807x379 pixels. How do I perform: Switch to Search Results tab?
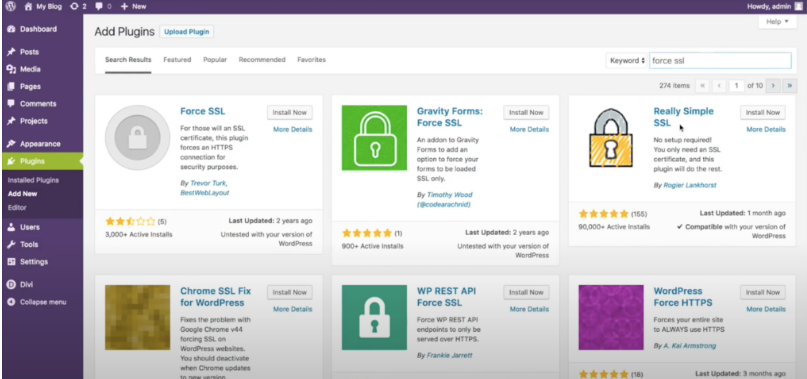128,60
